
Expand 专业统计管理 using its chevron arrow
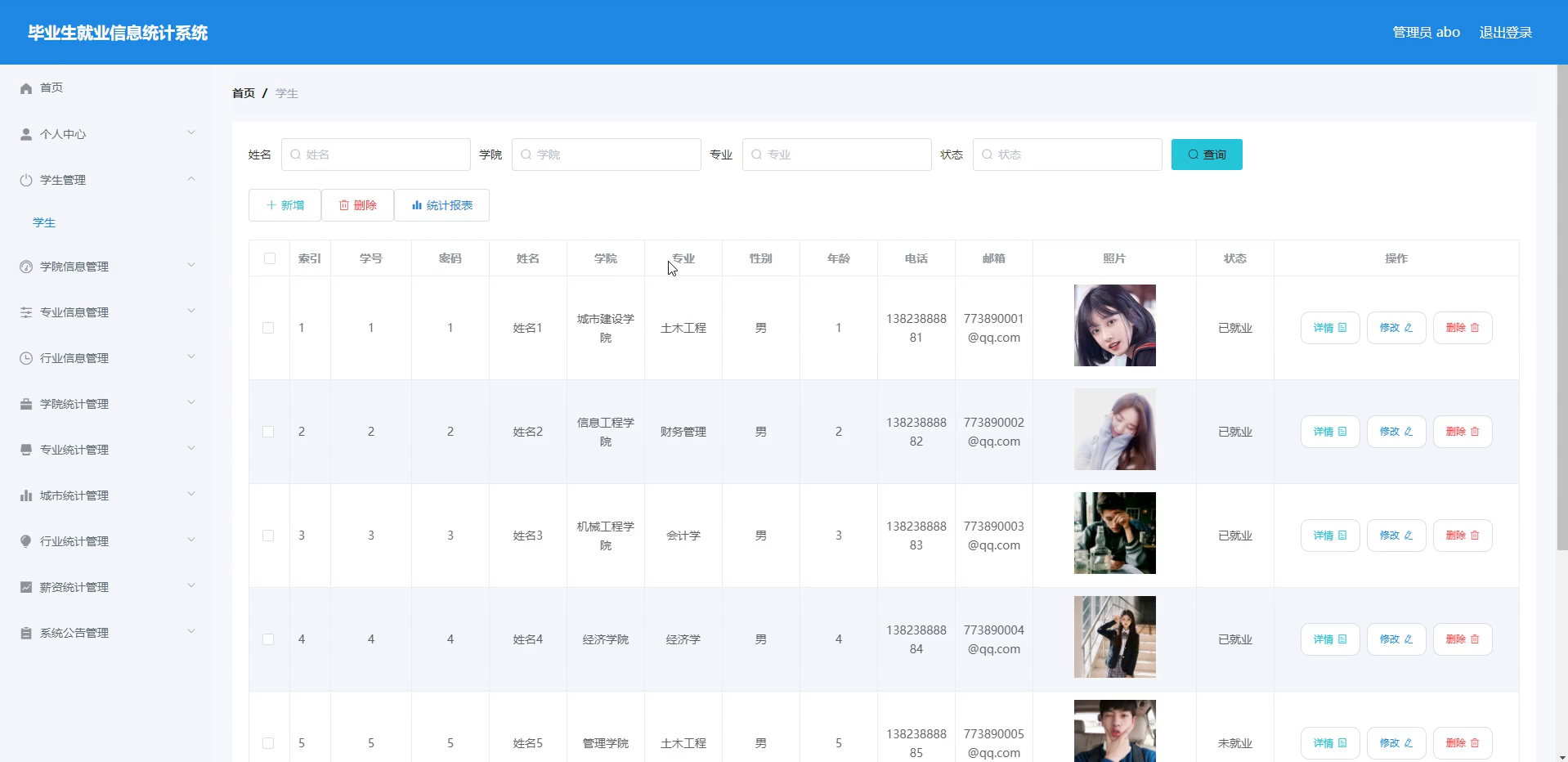[x=191, y=448]
